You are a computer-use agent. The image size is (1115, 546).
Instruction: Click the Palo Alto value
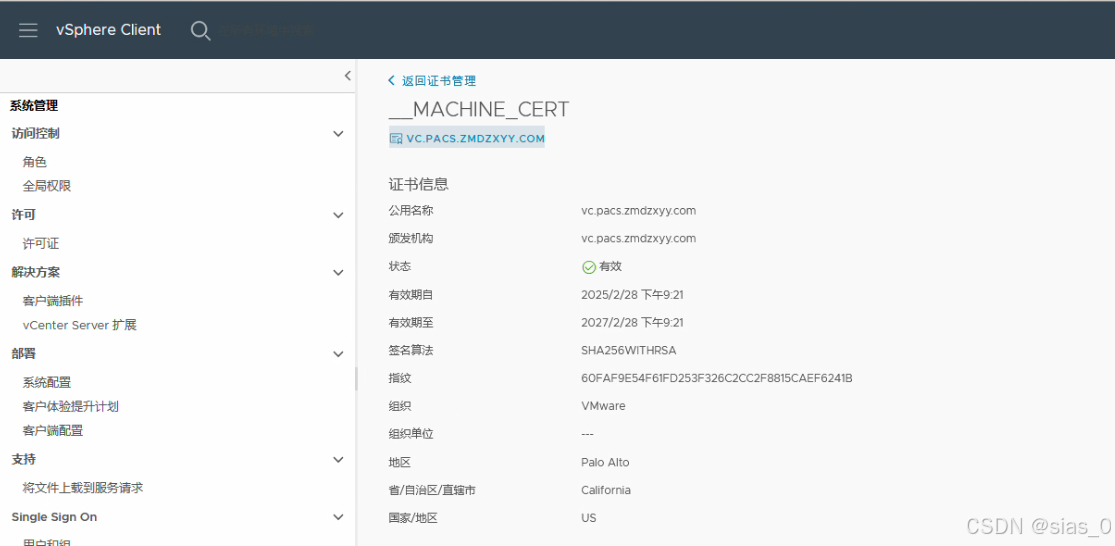coord(605,462)
